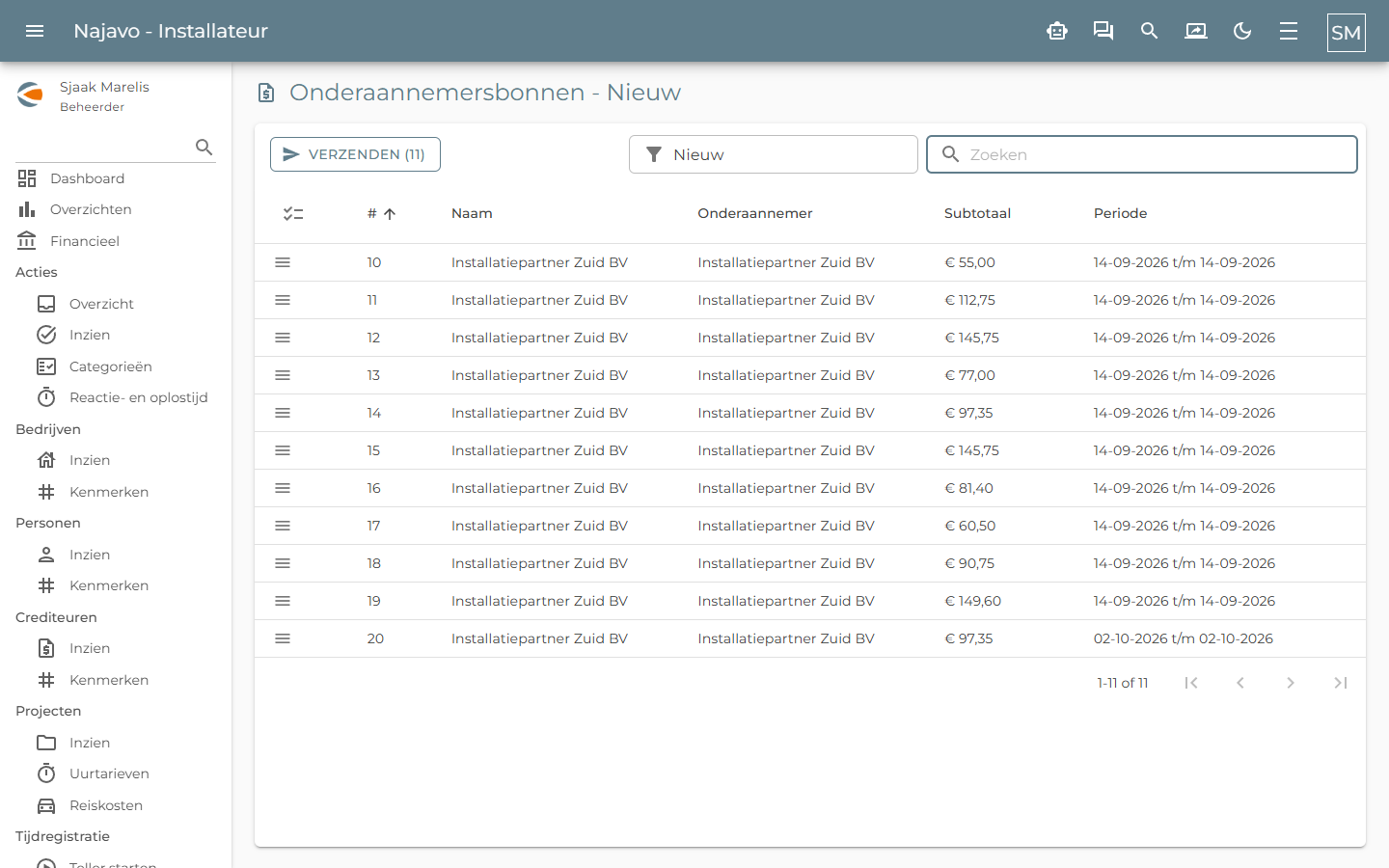The width and height of the screenshot is (1389, 868).
Task: Sort by # column
Action: point(381,213)
